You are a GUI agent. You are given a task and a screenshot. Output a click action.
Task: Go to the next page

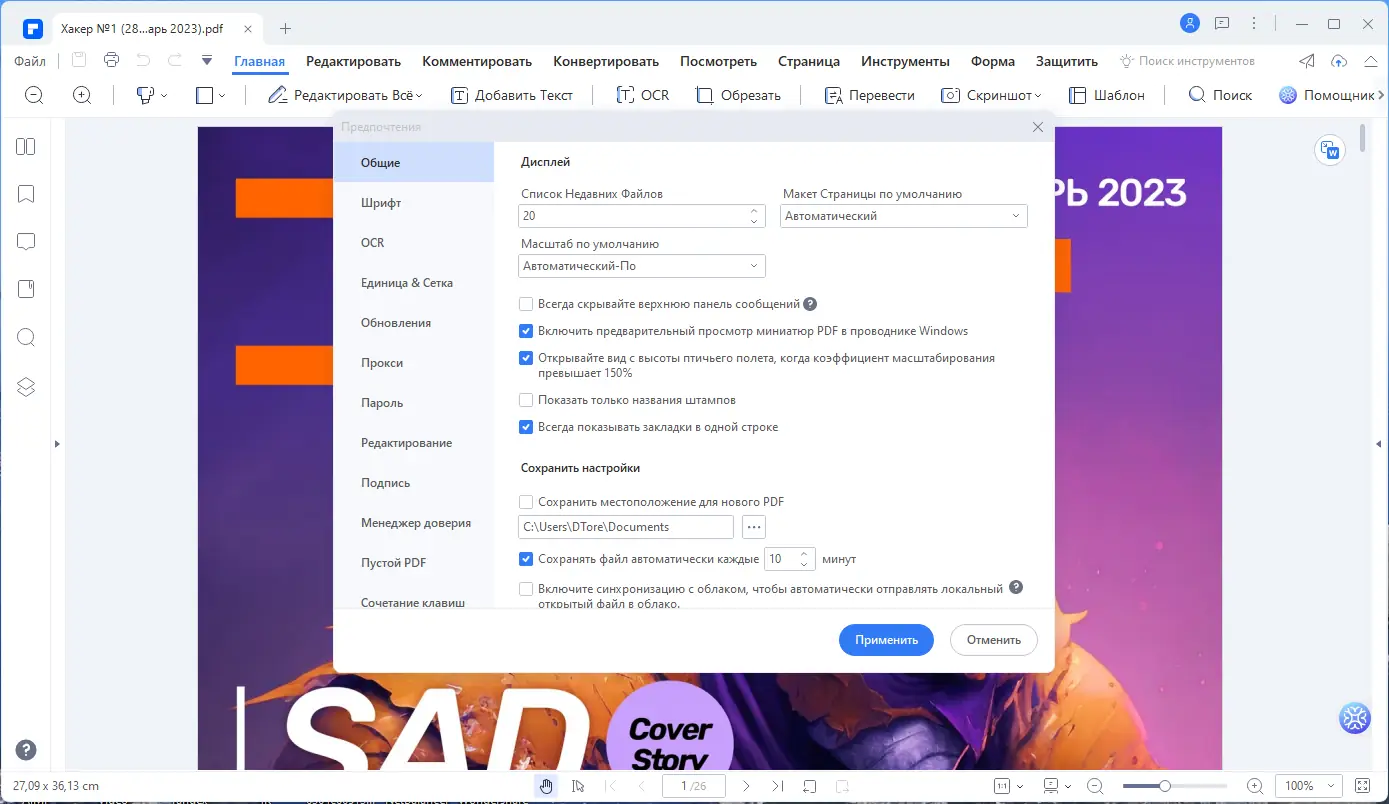point(746,786)
